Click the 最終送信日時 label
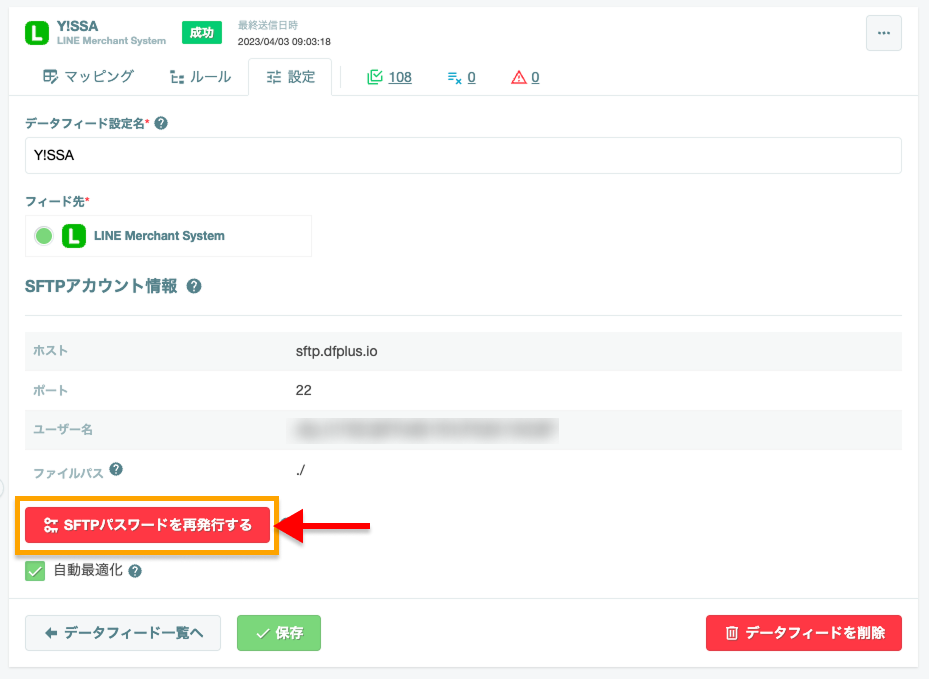The width and height of the screenshot is (929, 679). pos(268,25)
